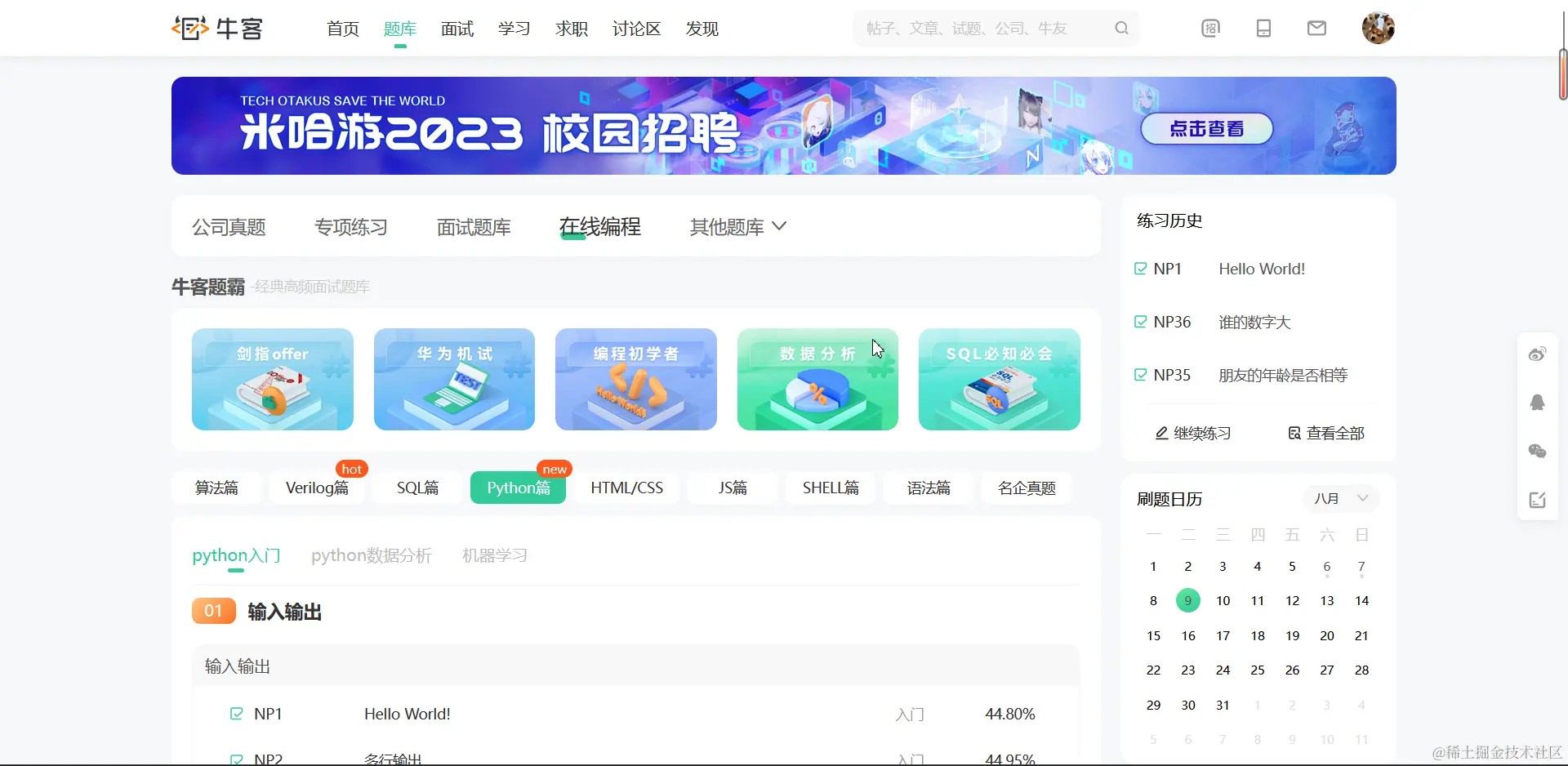Open the message envelope icon
1568x766 pixels.
click(x=1316, y=28)
